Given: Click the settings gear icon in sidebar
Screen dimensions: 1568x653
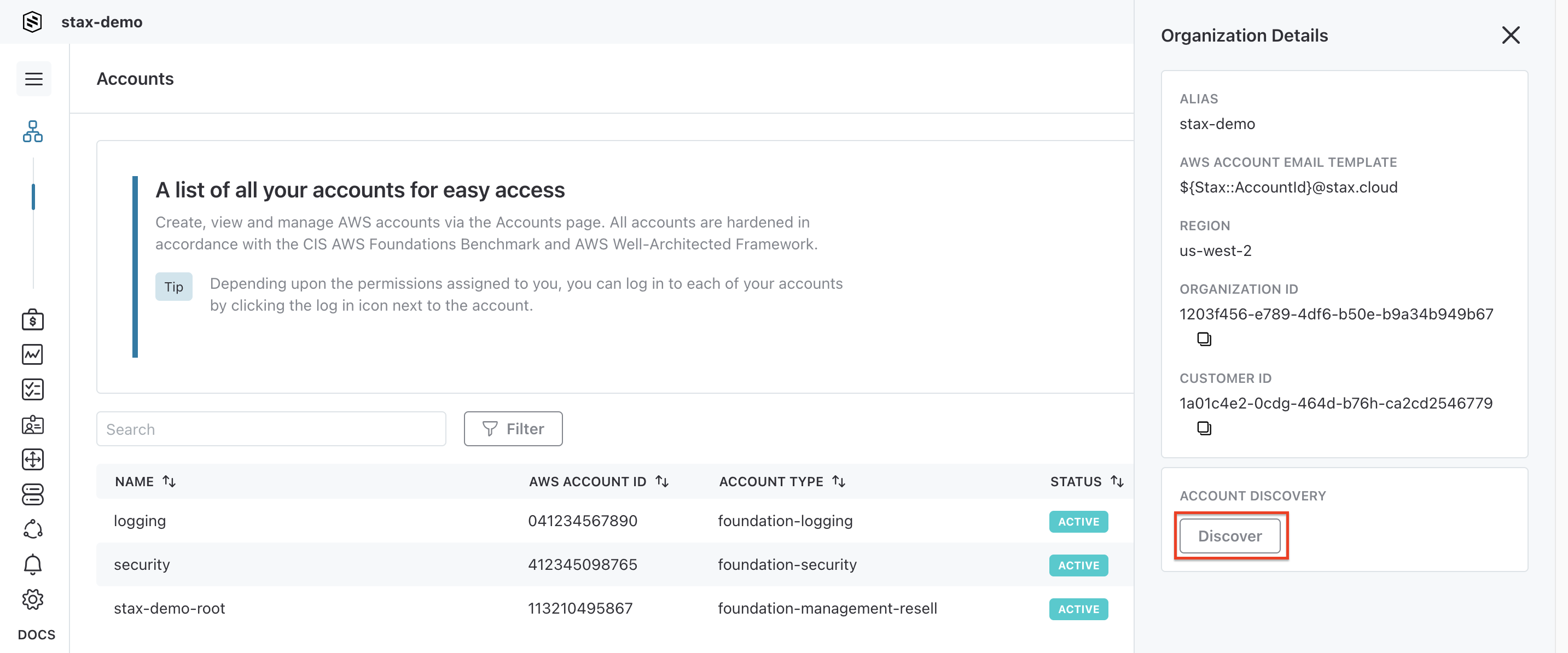Looking at the screenshot, I should pyautogui.click(x=33, y=599).
